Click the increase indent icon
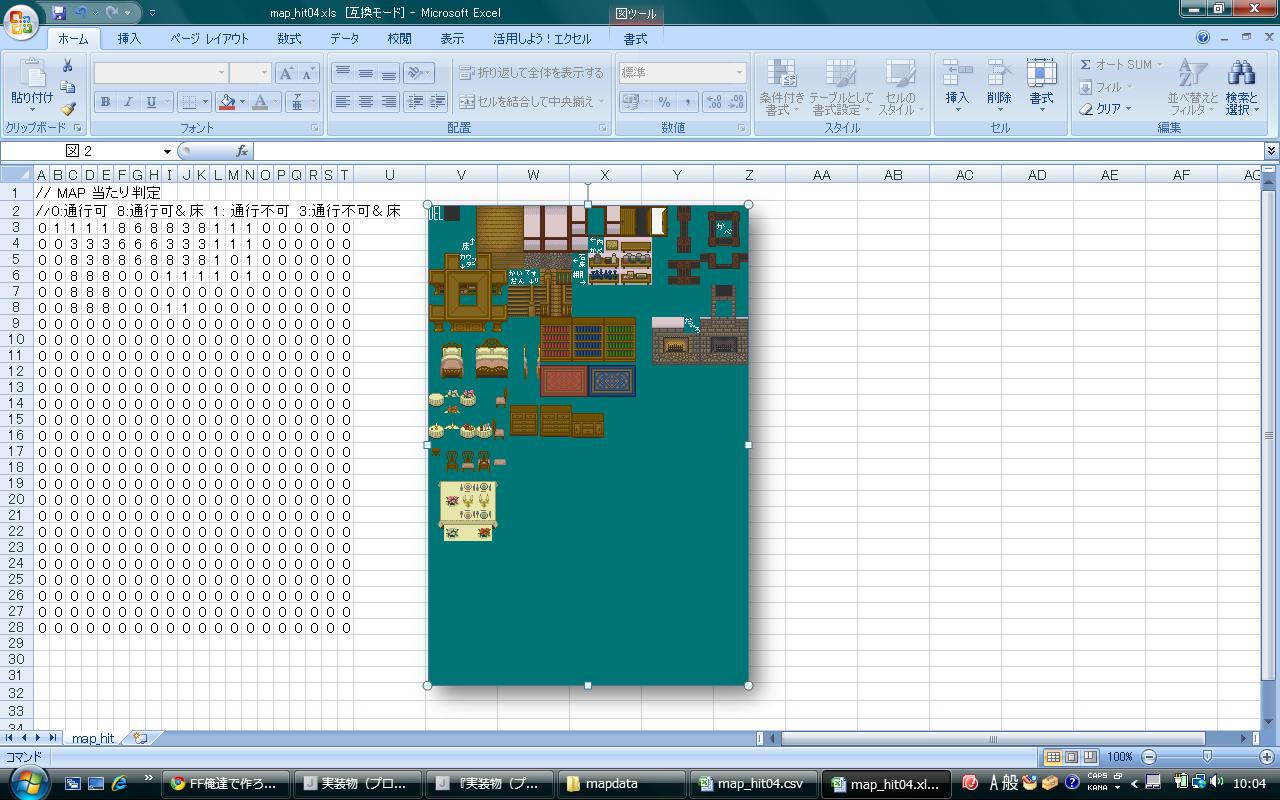The width and height of the screenshot is (1280, 800). [x=437, y=102]
